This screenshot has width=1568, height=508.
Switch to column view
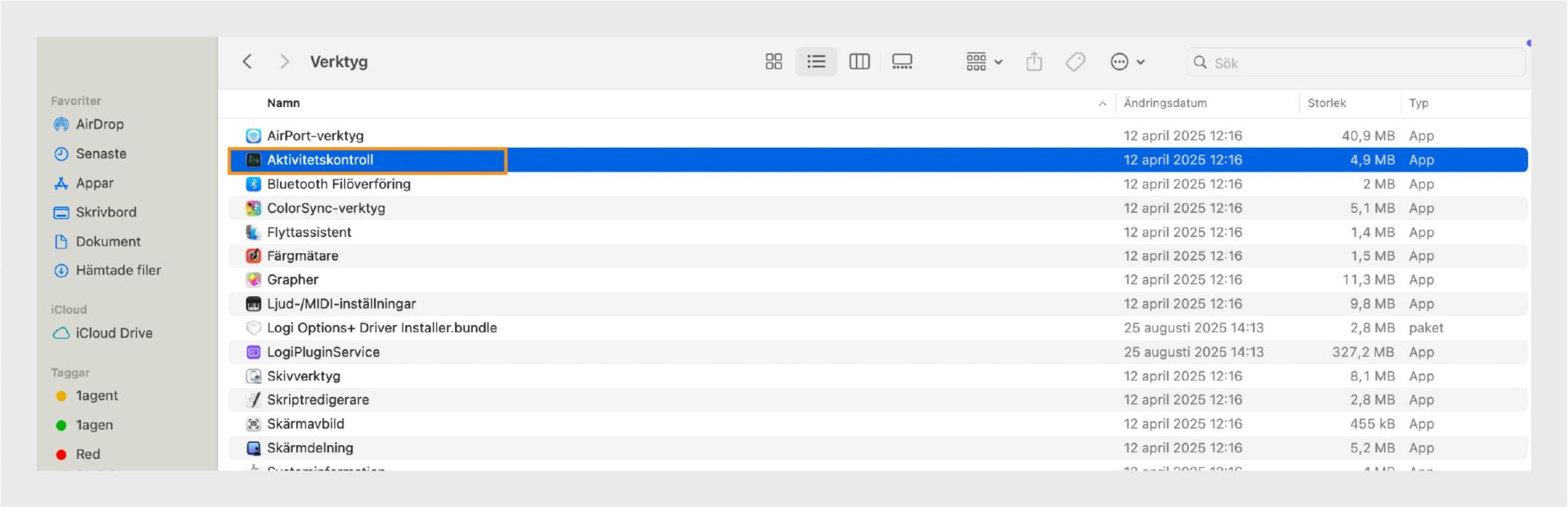pos(859,62)
